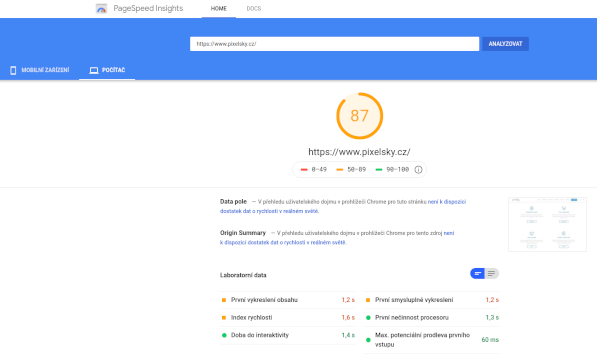Click the laptop computer icon
This screenshot has width=597, height=360.
tap(94, 70)
